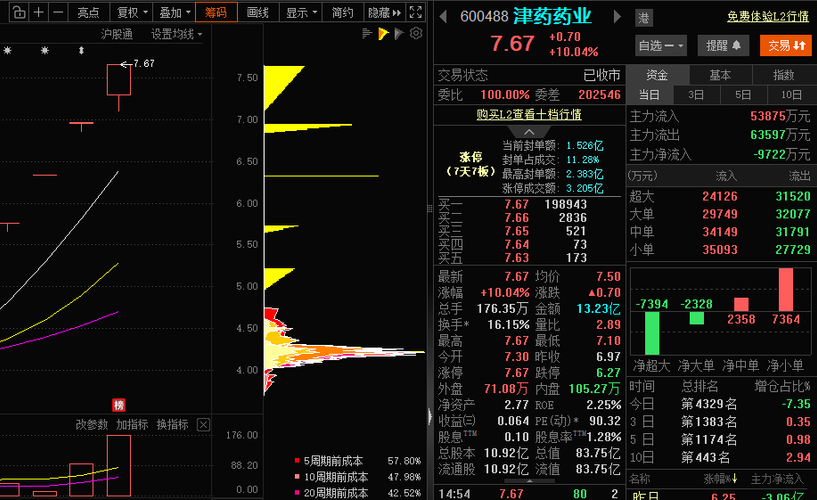Click the 净小单 red bar in chart

click(x=786, y=290)
